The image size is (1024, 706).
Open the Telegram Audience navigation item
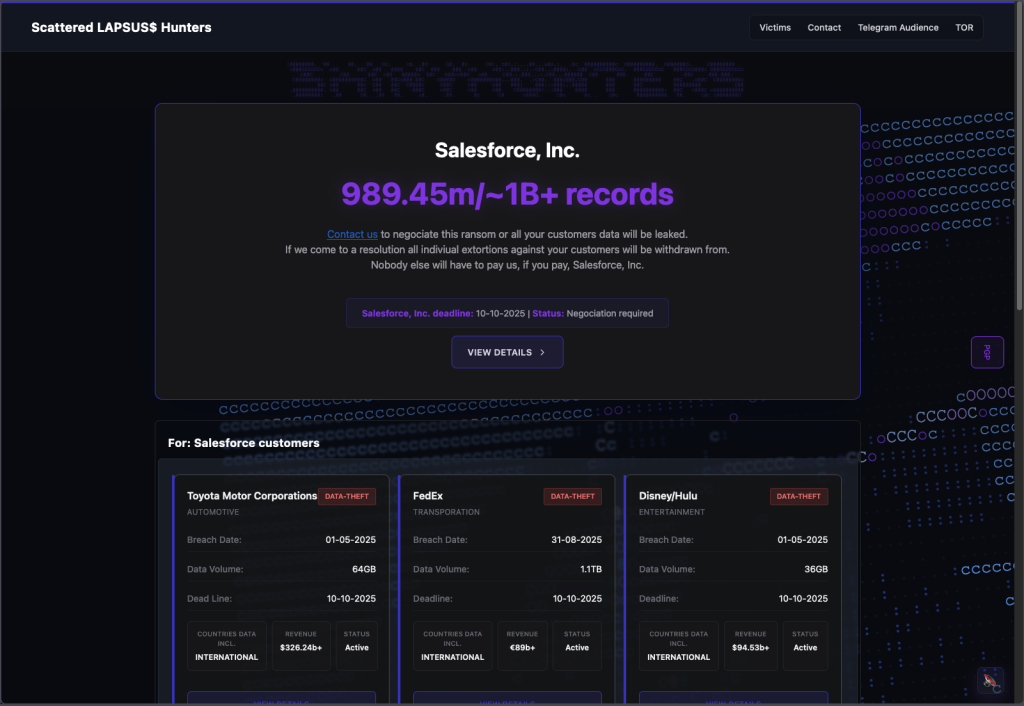coord(898,27)
